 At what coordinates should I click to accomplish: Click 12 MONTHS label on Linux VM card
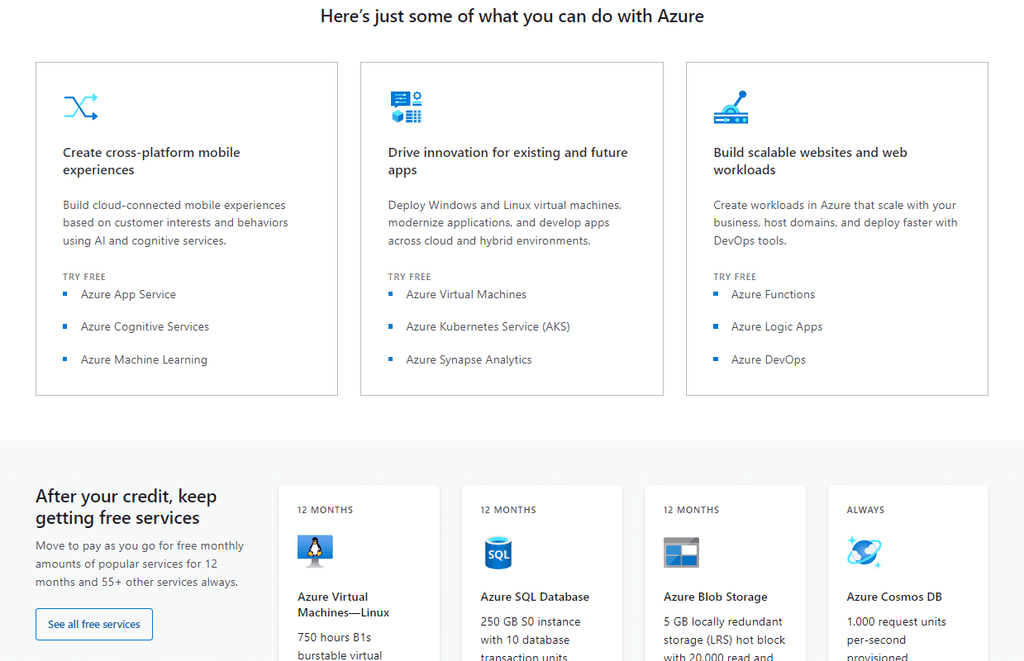(x=325, y=510)
